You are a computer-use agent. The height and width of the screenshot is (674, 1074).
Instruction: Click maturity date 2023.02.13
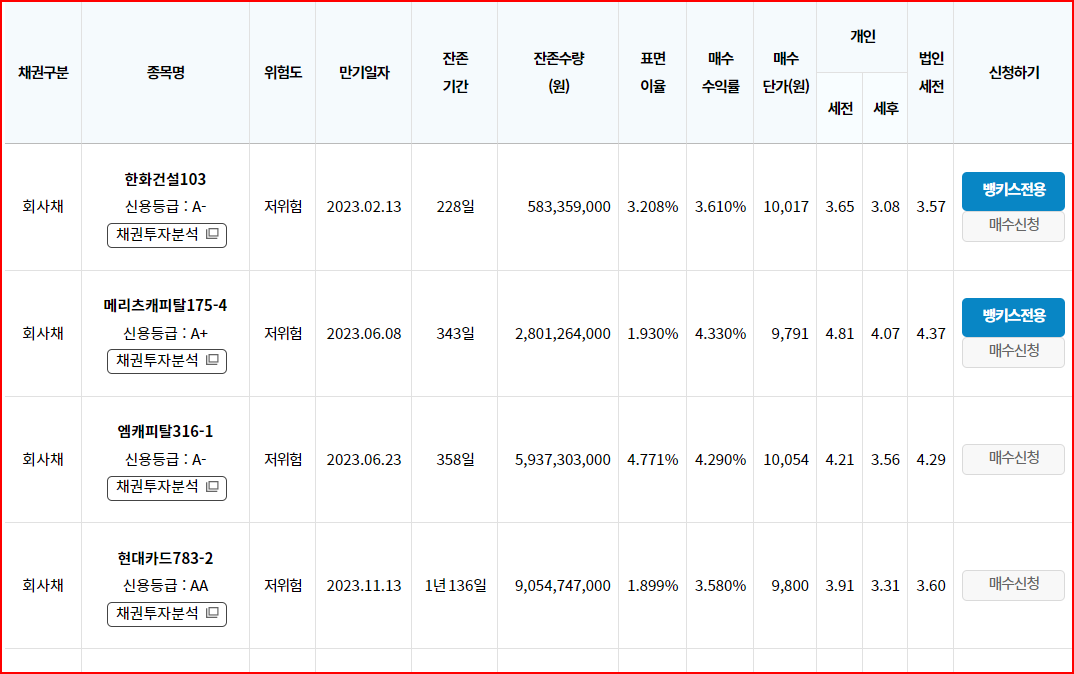pos(364,207)
